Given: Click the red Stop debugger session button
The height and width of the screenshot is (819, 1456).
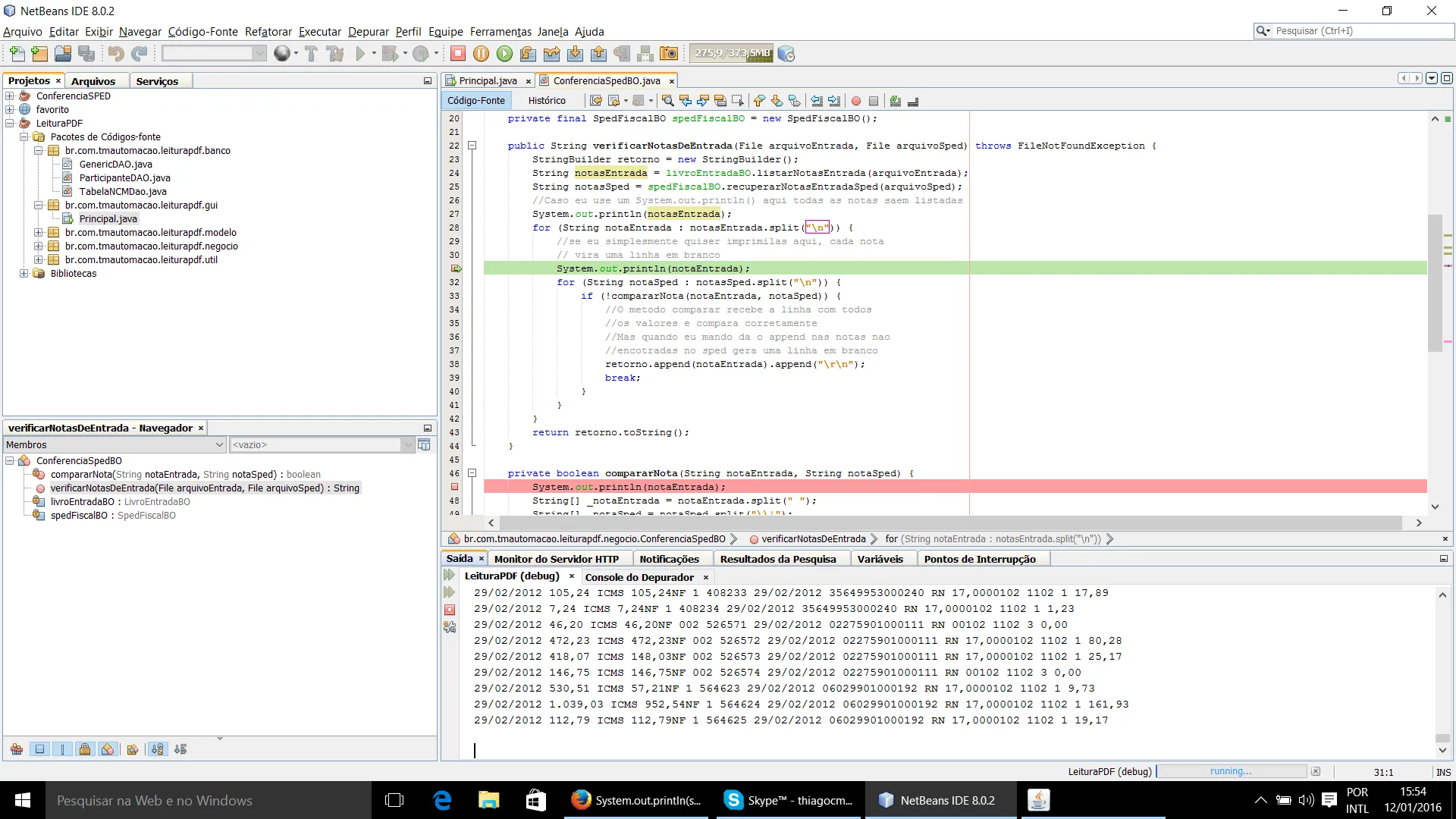Looking at the screenshot, I should (457, 54).
